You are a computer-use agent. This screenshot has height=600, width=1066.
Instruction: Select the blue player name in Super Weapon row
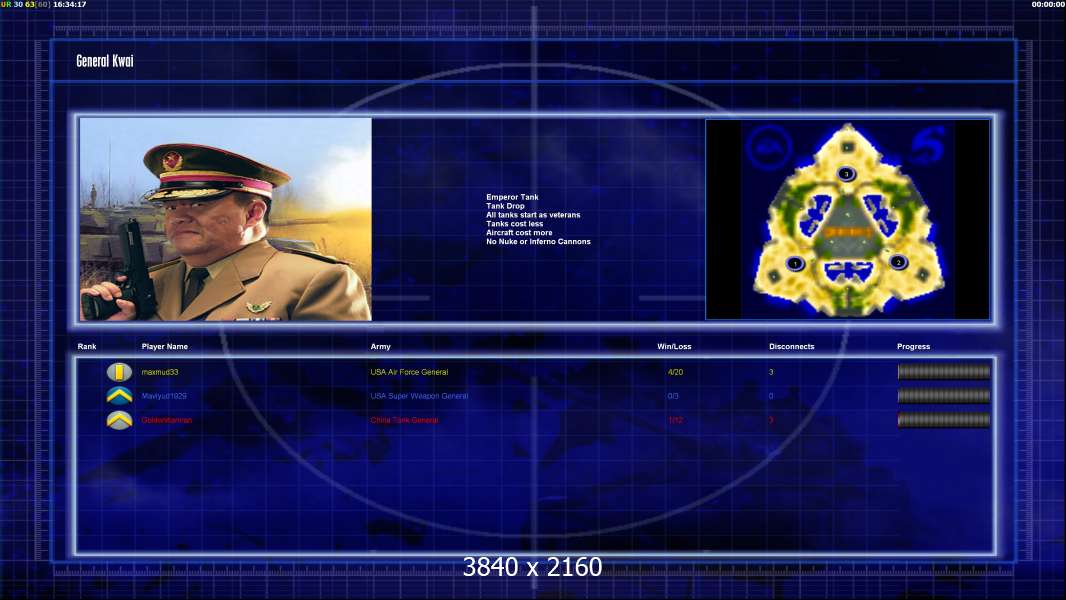[x=164, y=396]
